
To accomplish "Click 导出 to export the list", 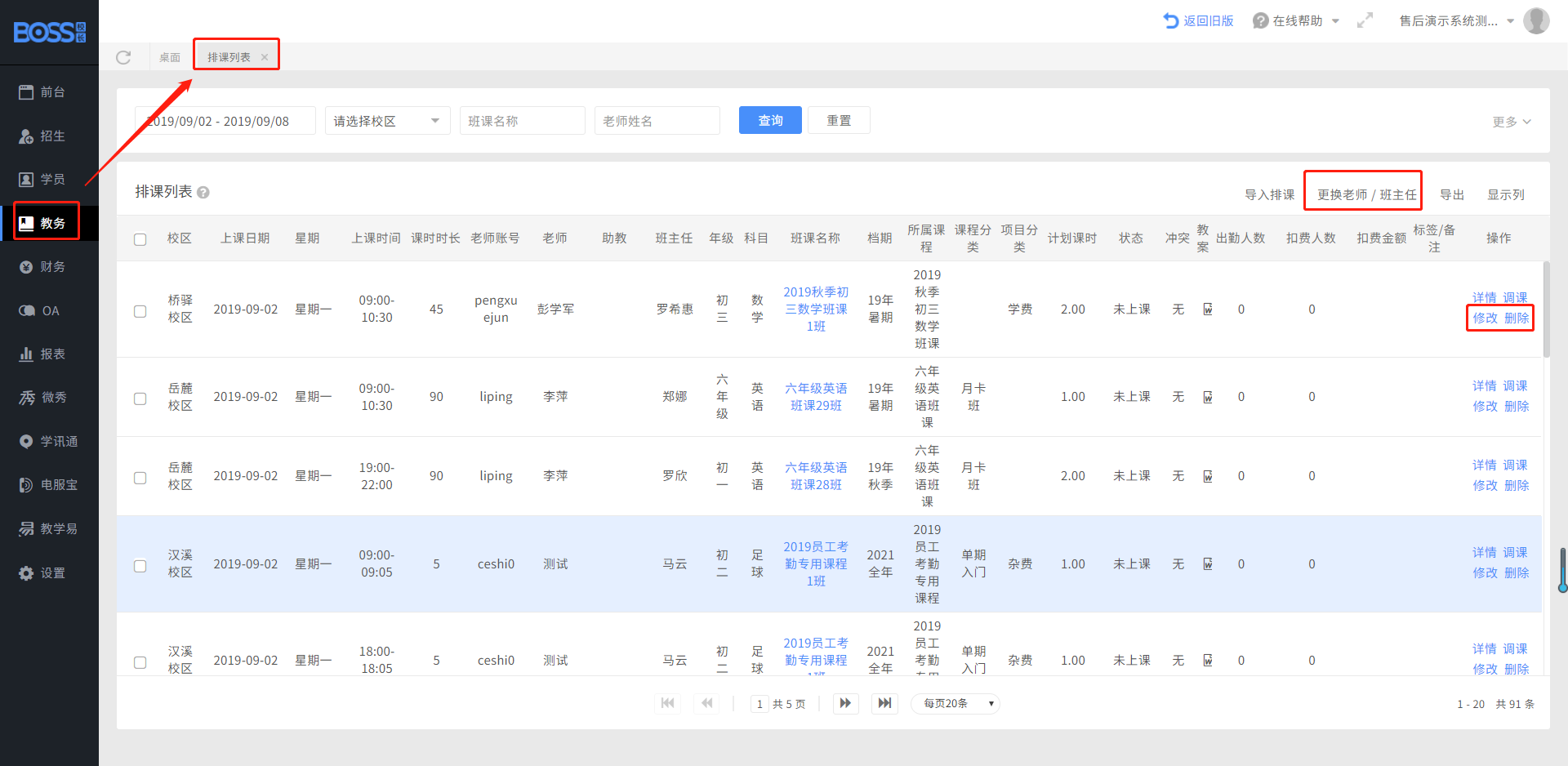I will (x=1451, y=194).
